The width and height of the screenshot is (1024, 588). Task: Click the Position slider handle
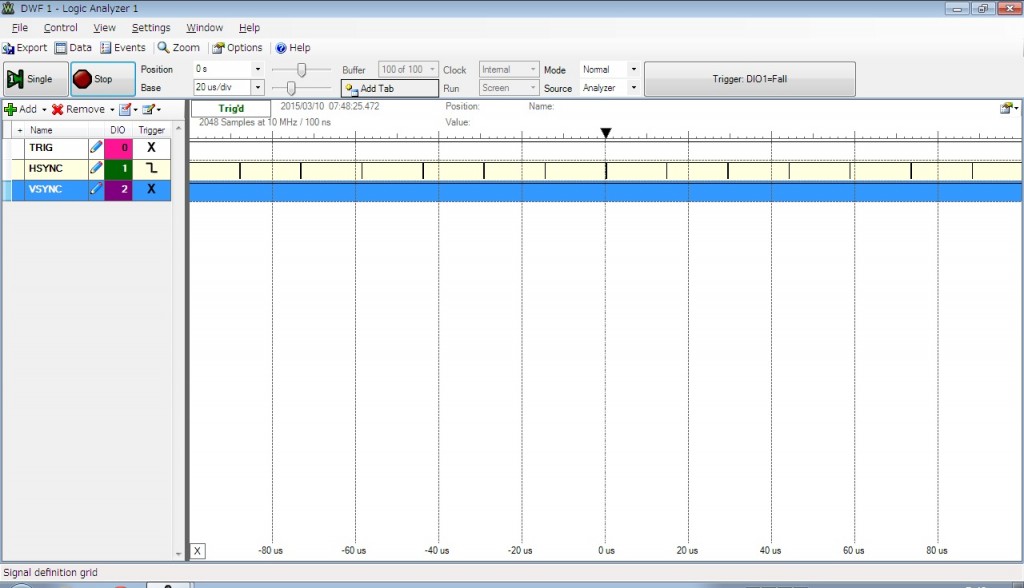[299, 70]
